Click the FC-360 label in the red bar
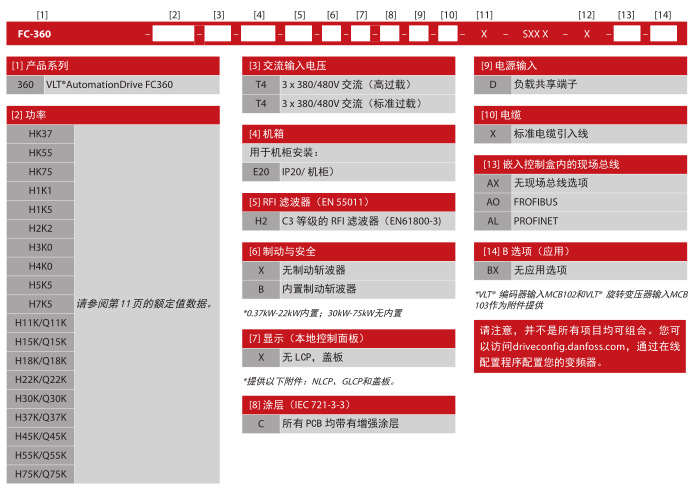697x490 pixels. coord(34,34)
